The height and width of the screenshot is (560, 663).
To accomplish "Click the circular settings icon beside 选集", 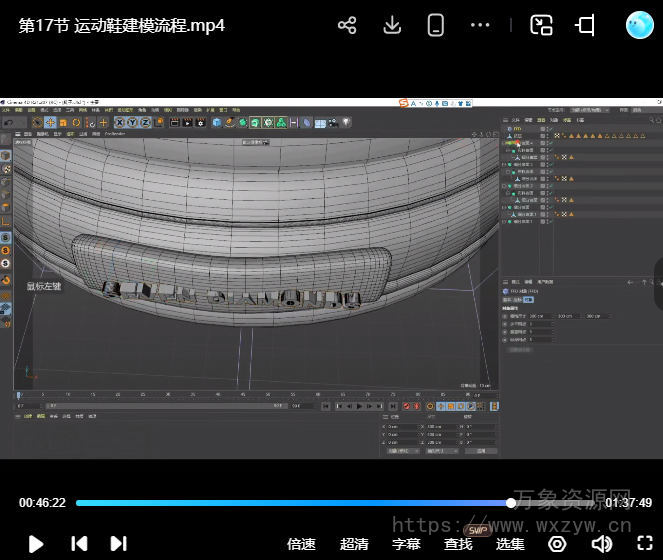I will click(557, 544).
